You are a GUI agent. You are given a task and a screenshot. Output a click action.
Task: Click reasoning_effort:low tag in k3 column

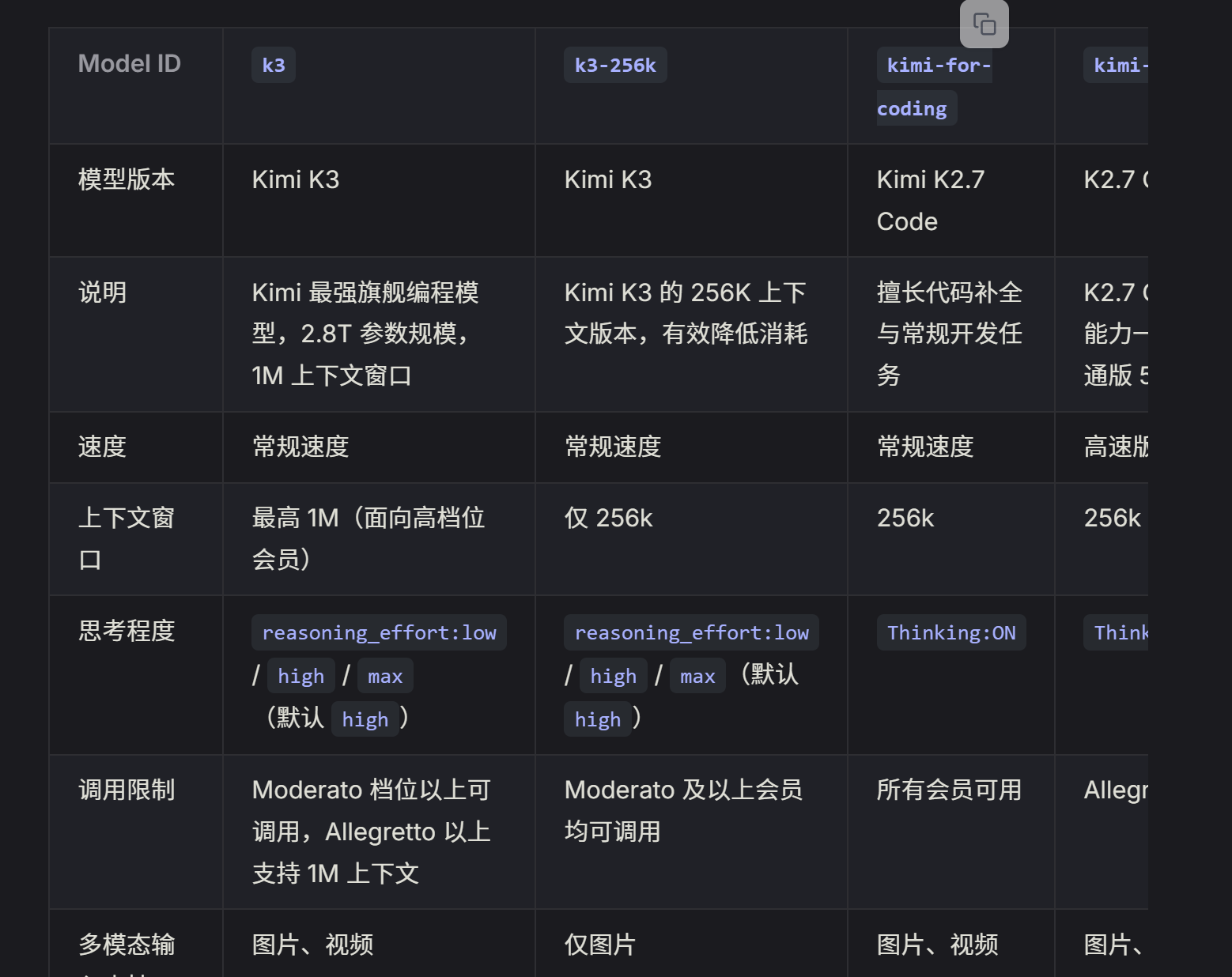pos(379,632)
